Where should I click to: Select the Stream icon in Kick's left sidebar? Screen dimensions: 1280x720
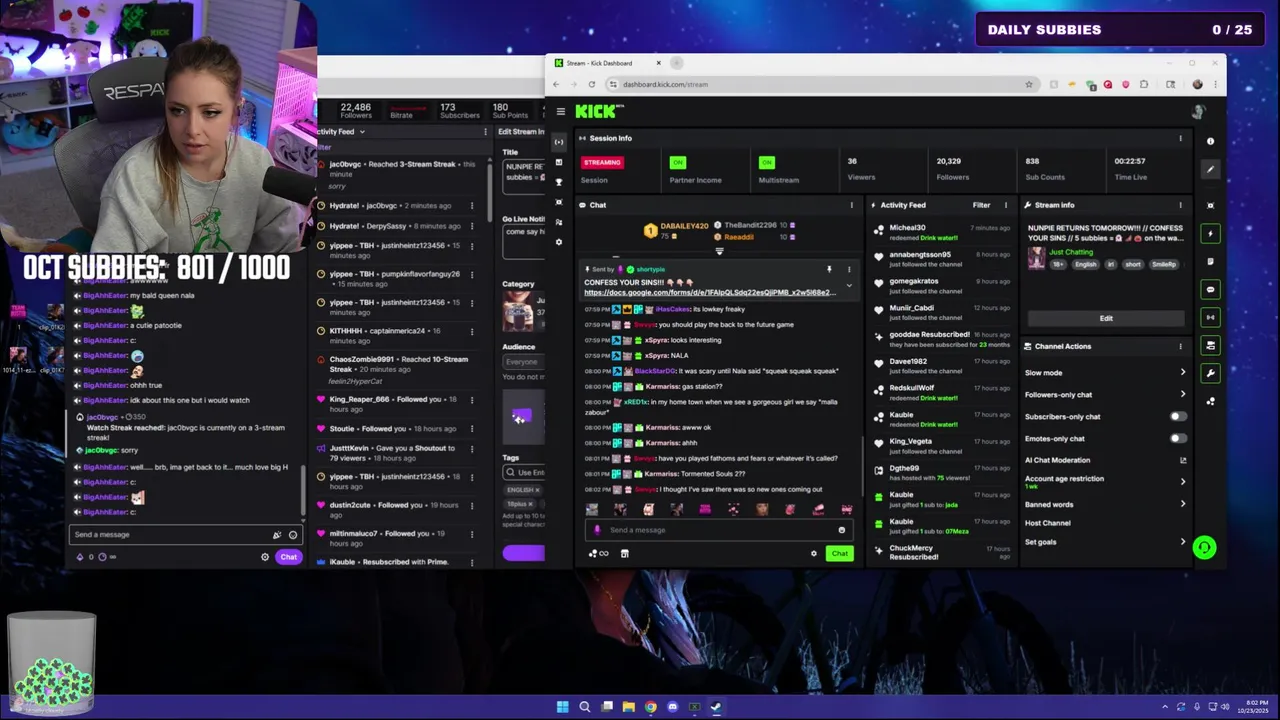pyautogui.click(x=559, y=141)
